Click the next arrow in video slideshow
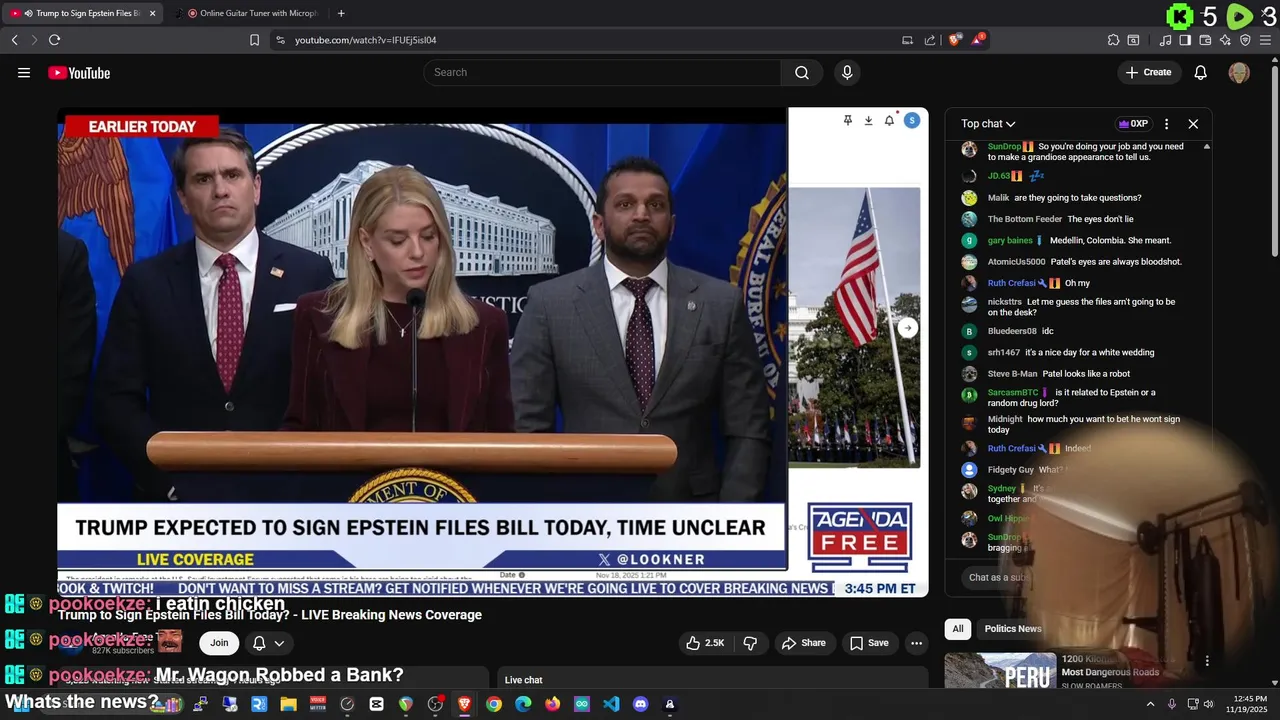 click(x=907, y=328)
